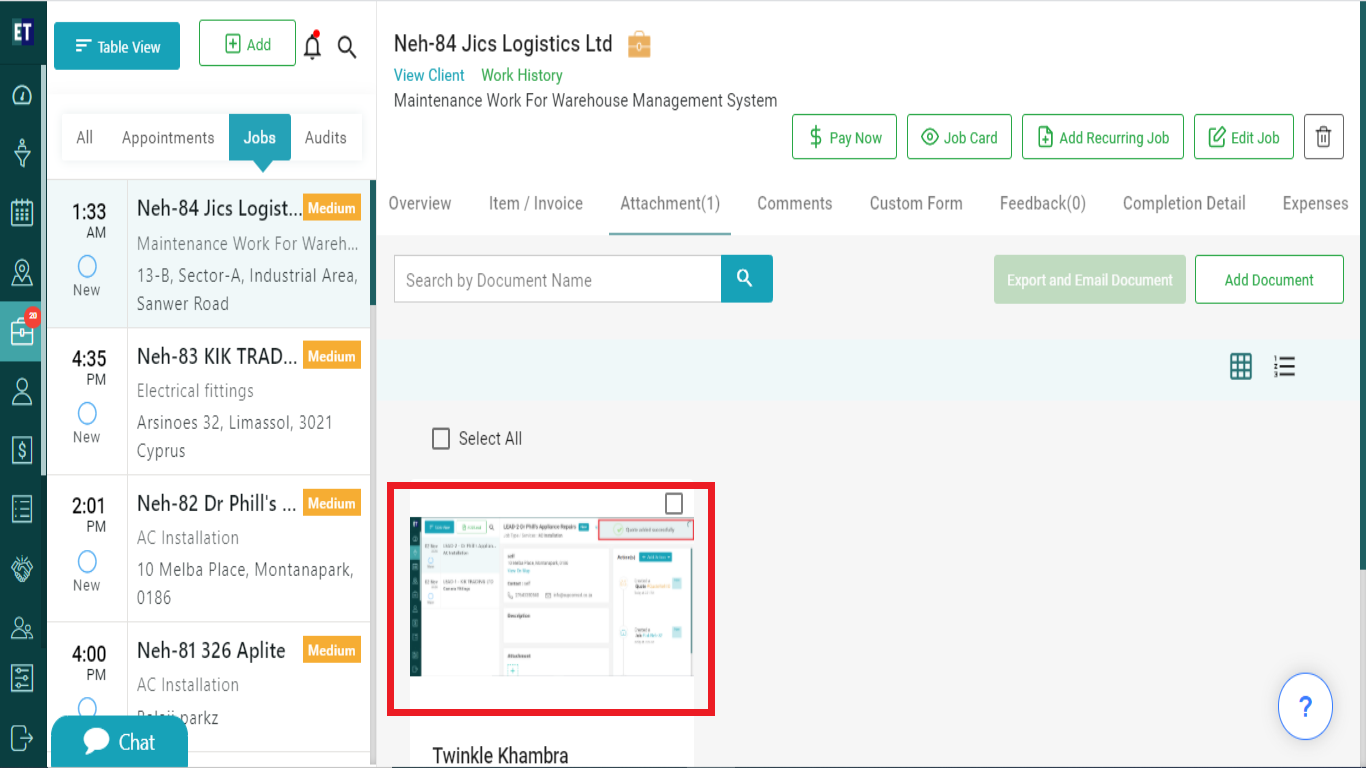Open the Table View dropdown button

pos(117,46)
